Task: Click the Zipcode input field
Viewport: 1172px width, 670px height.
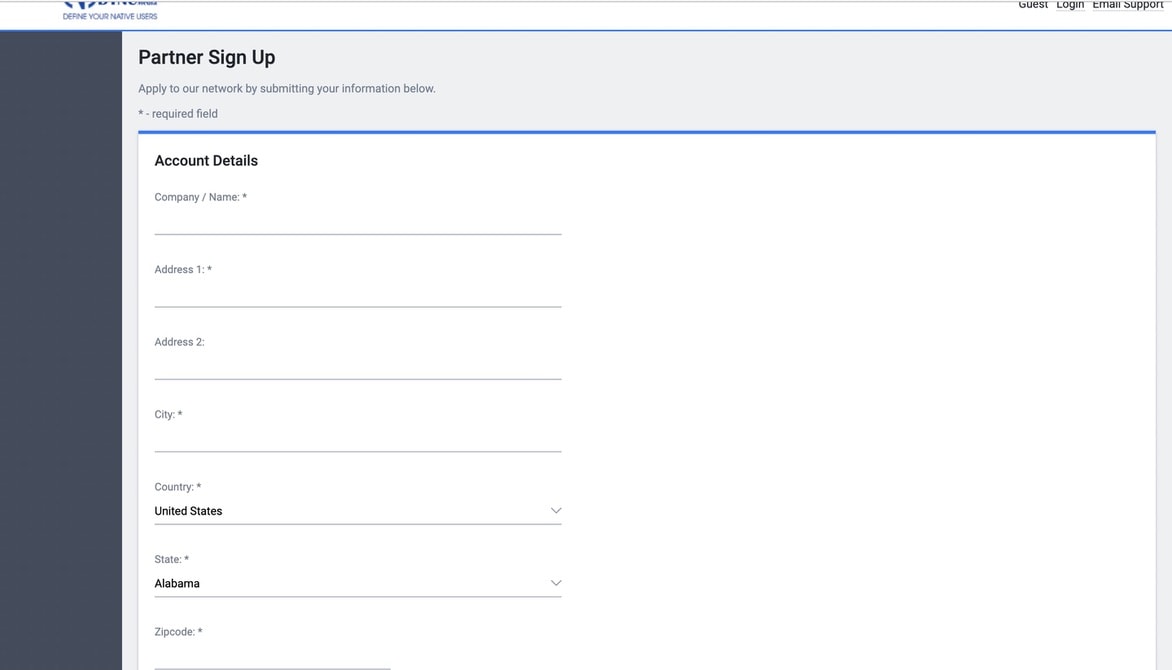Action: [272, 657]
